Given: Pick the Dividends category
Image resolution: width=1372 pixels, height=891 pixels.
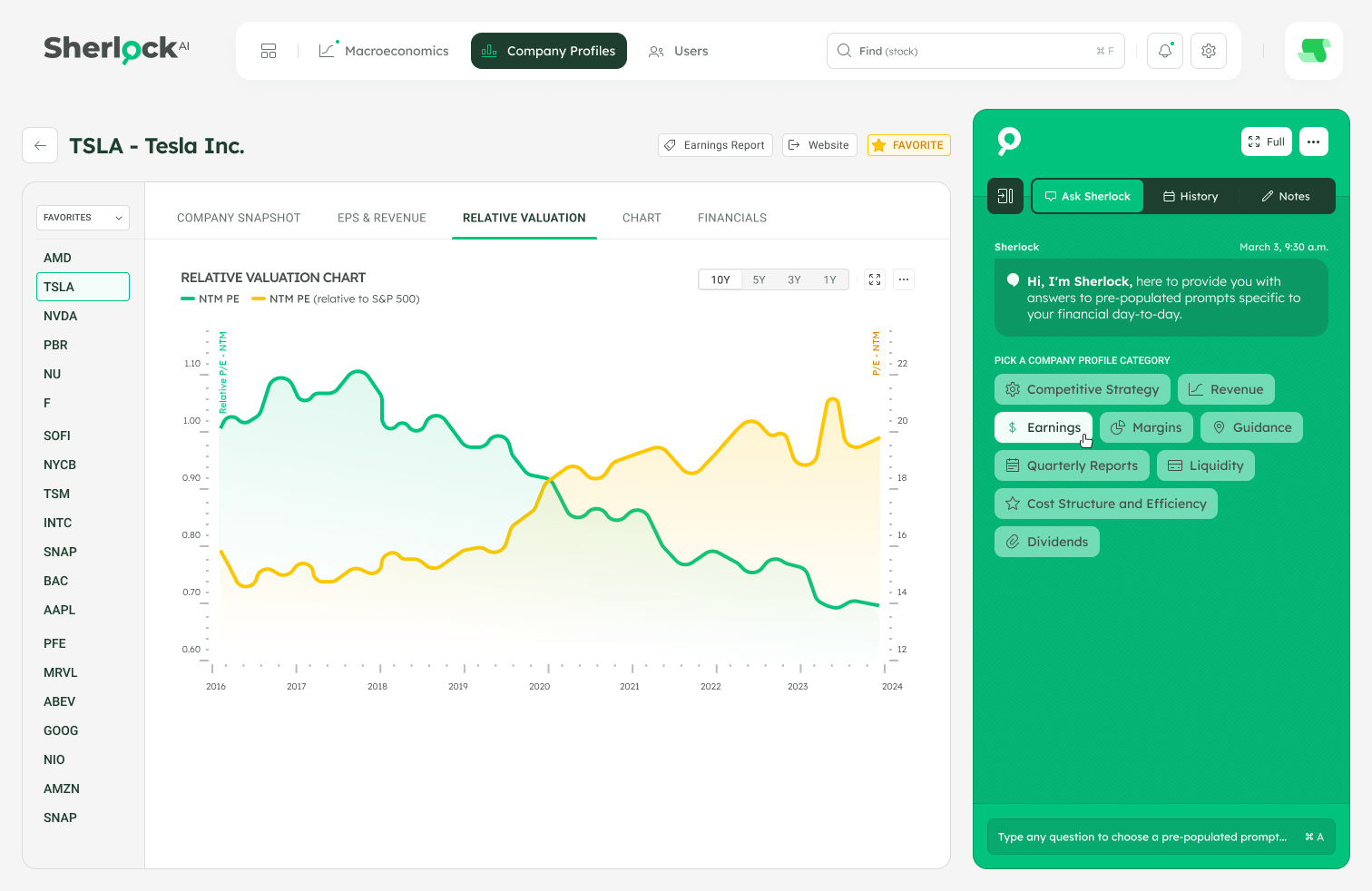Looking at the screenshot, I should [x=1047, y=542].
